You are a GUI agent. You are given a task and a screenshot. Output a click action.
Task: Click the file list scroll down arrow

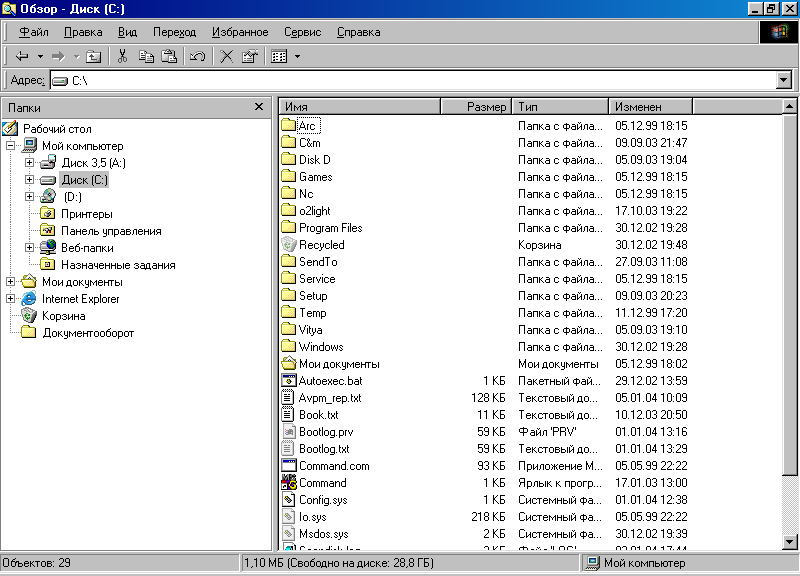(x=789, y=542)
